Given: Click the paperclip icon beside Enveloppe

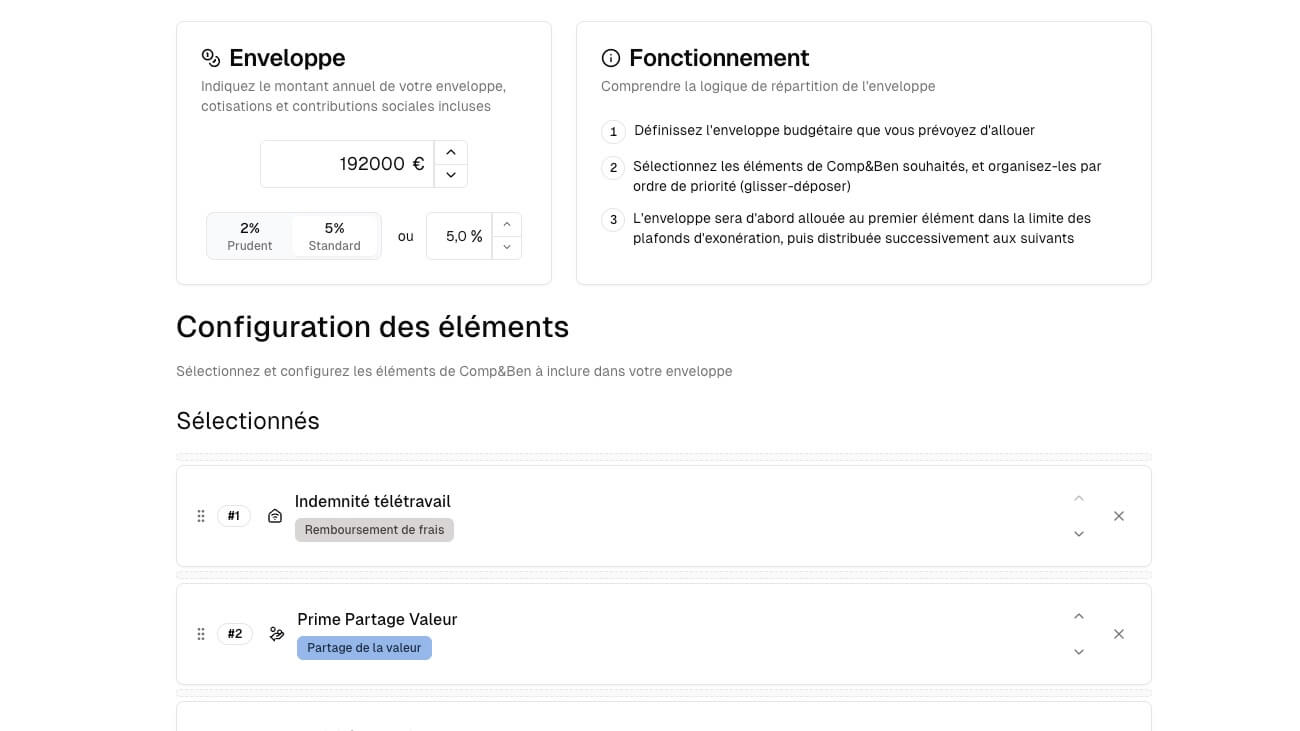Looking at the screenshot, I should coord(209,57).
